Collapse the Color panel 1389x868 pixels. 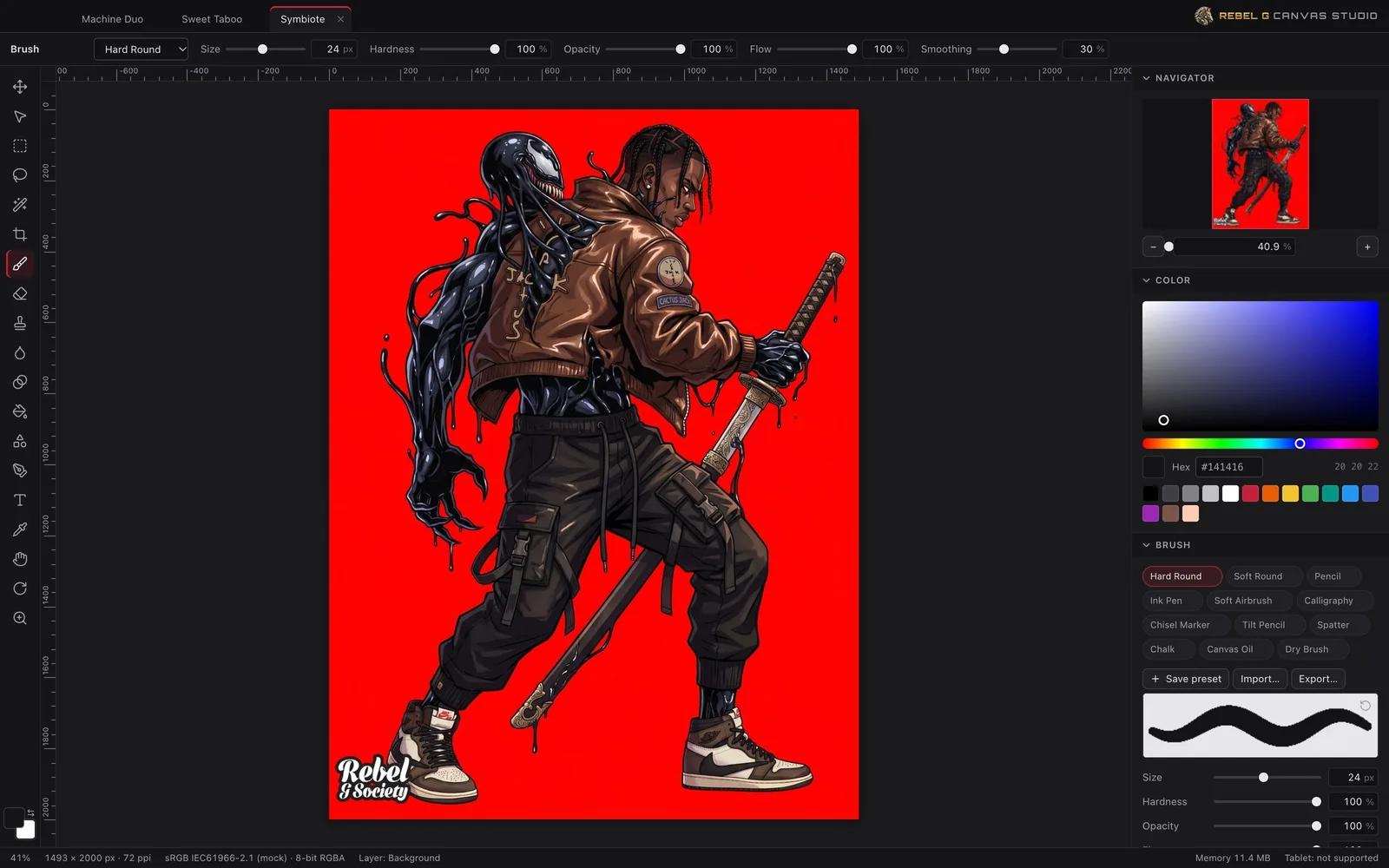click(1146, 280)
